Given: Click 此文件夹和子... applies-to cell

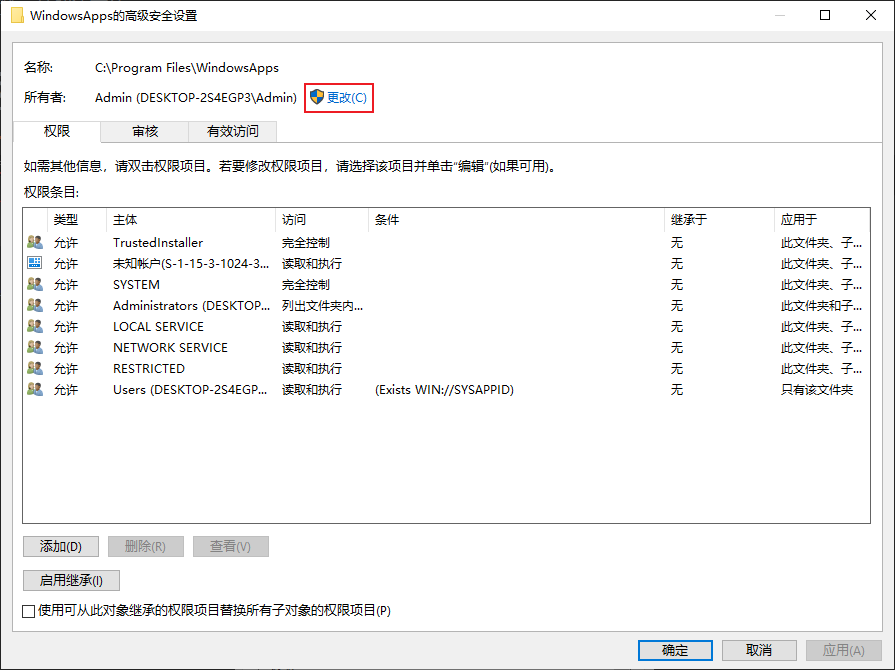Looking at the screenshot, I should click(x=821, y=306).
